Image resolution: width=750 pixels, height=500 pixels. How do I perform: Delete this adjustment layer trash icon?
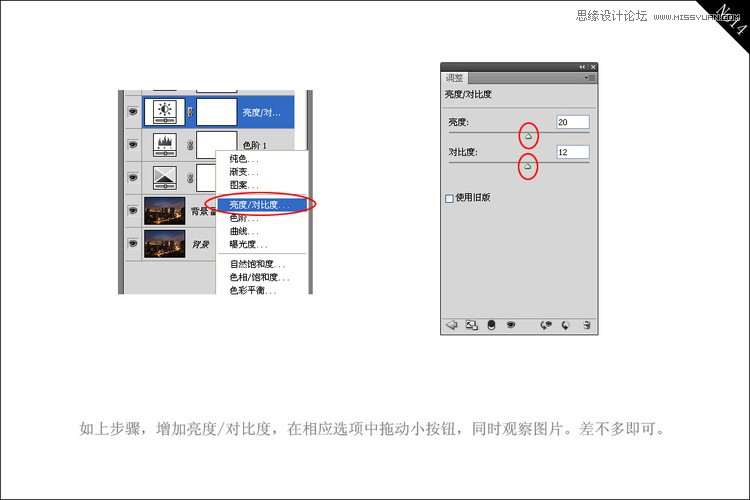coord(587,325)
